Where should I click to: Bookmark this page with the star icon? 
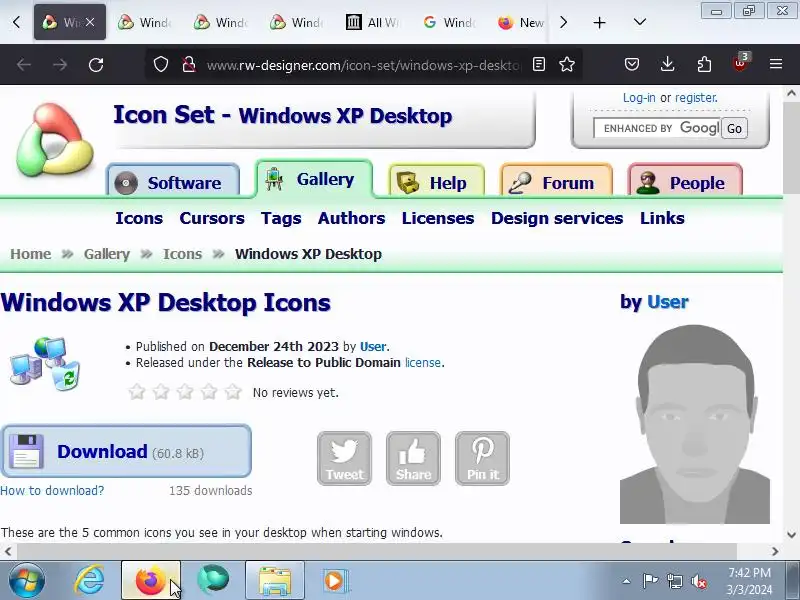(567, 64)
